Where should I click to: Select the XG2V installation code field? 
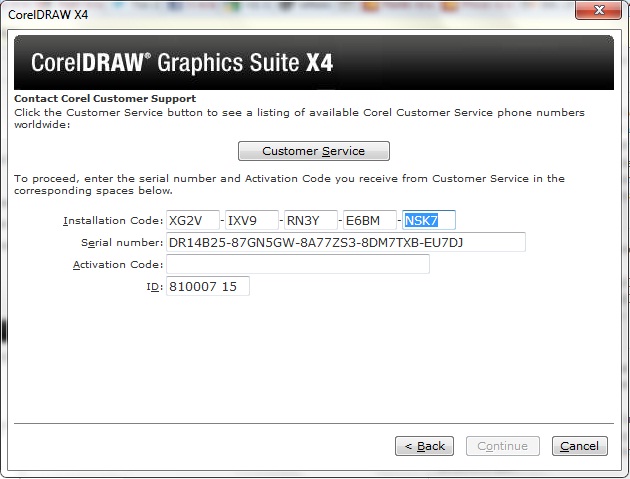coord(193,220)
